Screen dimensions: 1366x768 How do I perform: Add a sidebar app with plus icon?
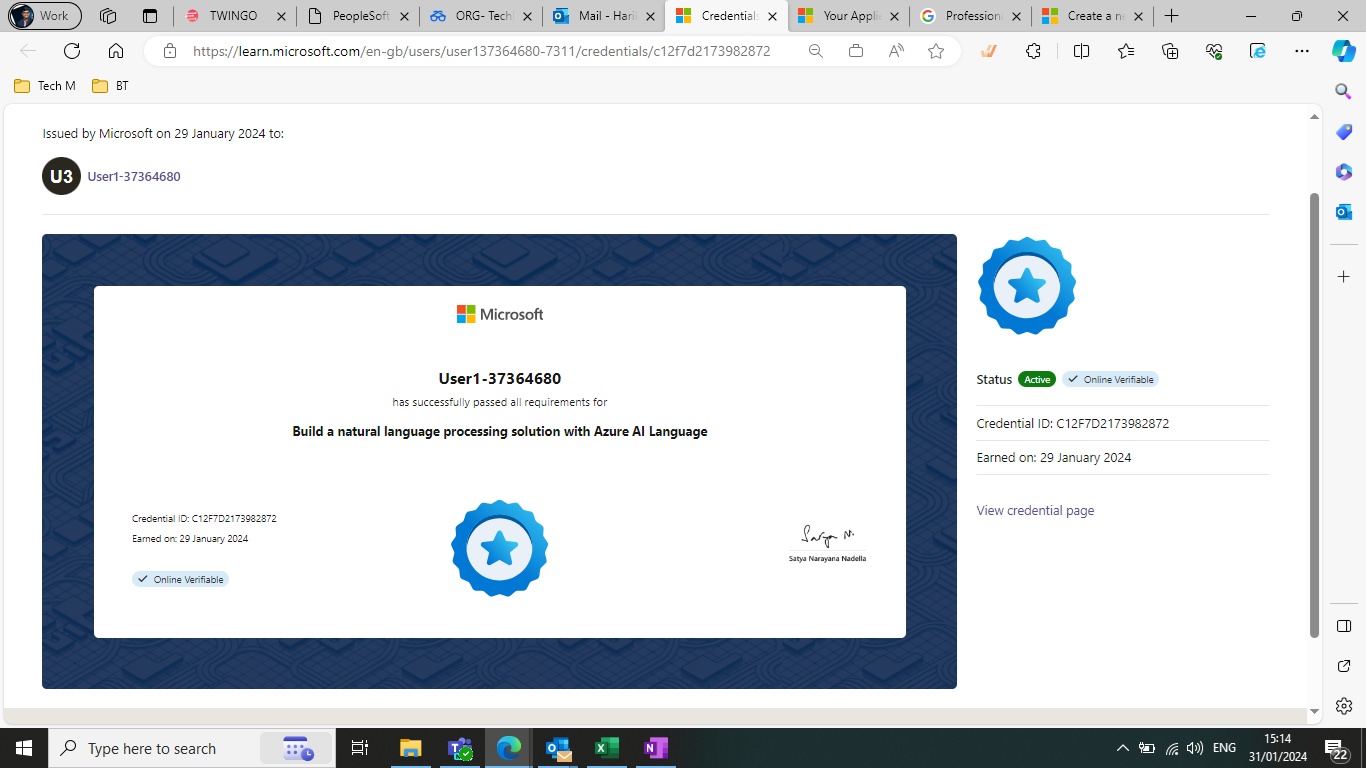tap(1344, 276)
